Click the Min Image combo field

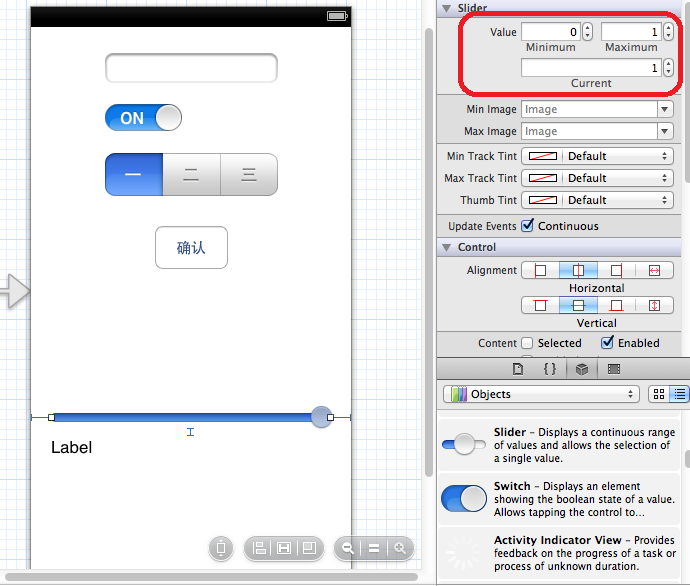click(589, 109)
